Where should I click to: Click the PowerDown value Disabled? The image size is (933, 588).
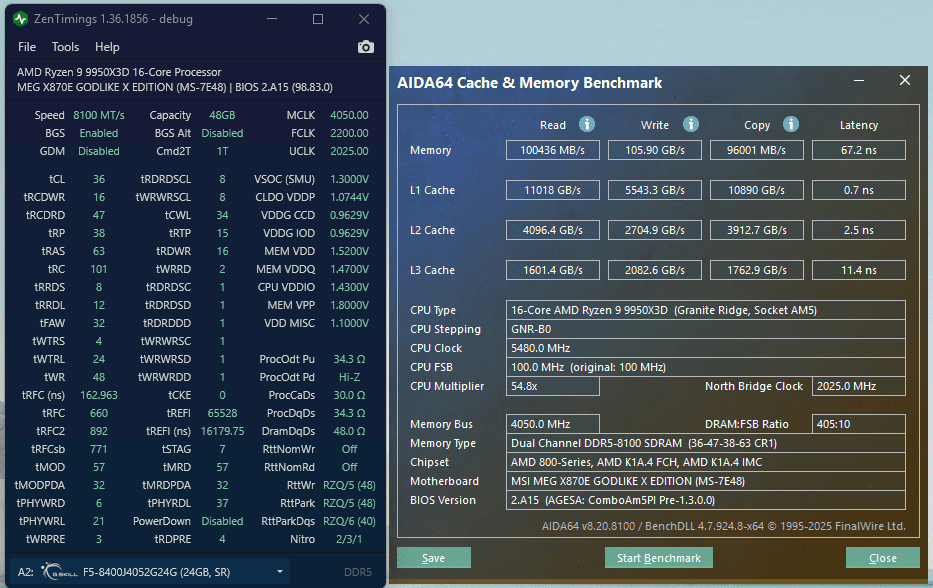pyautogui.click(x=222, y=521)
